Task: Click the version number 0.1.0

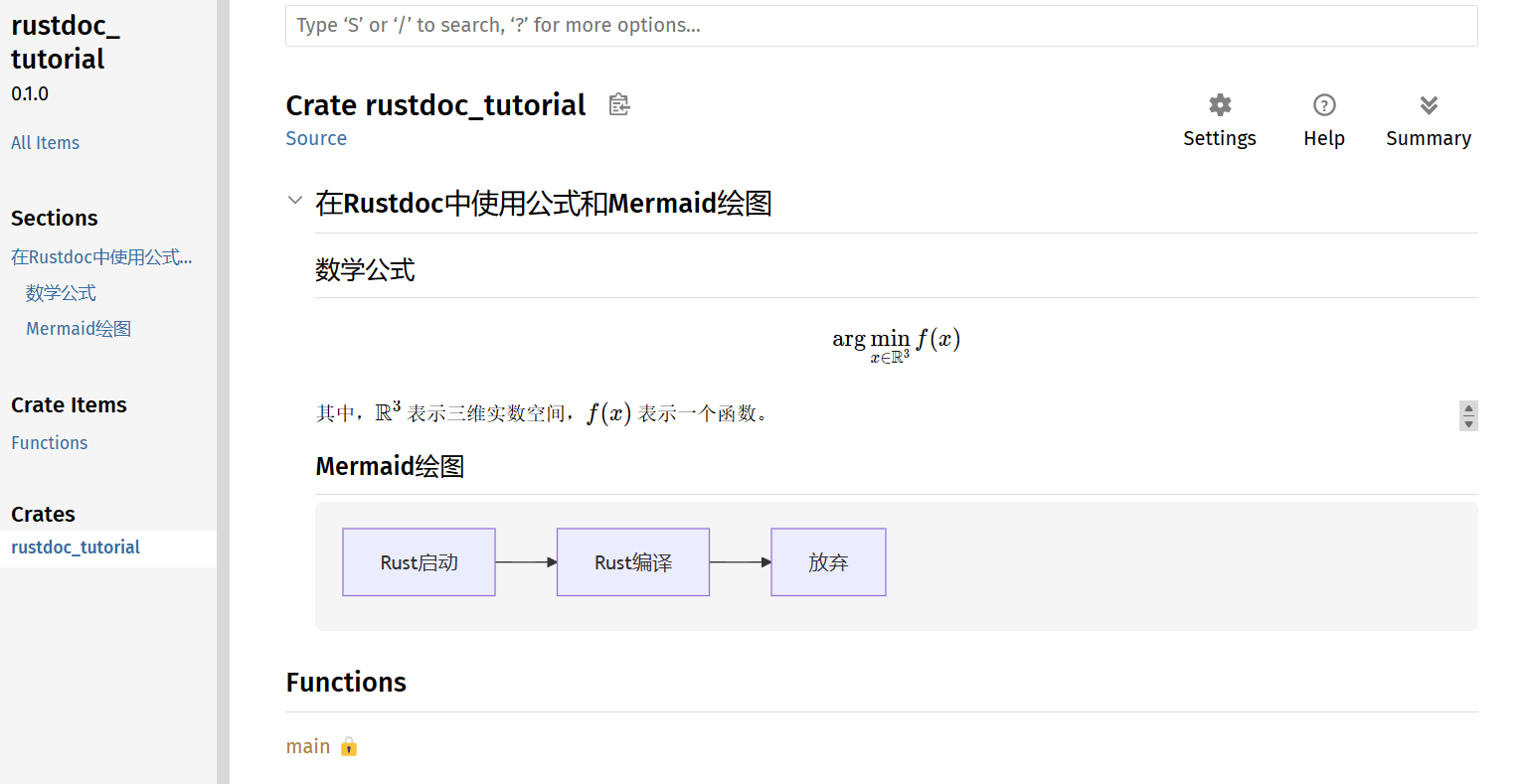Action: [x=30, y=93]
